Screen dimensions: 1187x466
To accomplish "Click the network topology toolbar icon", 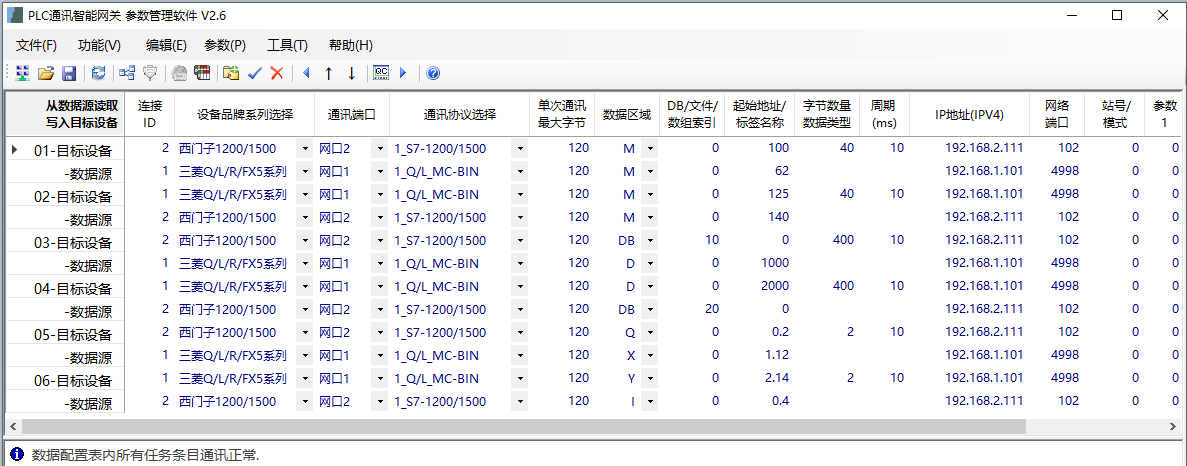I will (127, 73).
